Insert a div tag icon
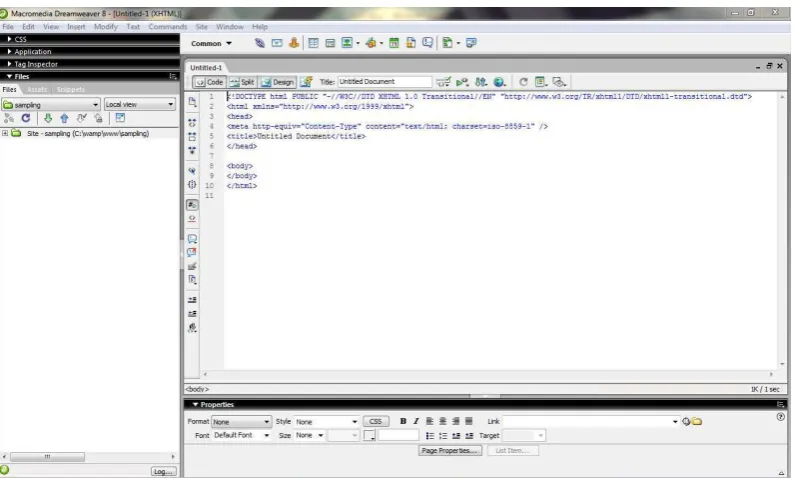The width and height of the screenshot is (795, 478). [x=330, y=43]
